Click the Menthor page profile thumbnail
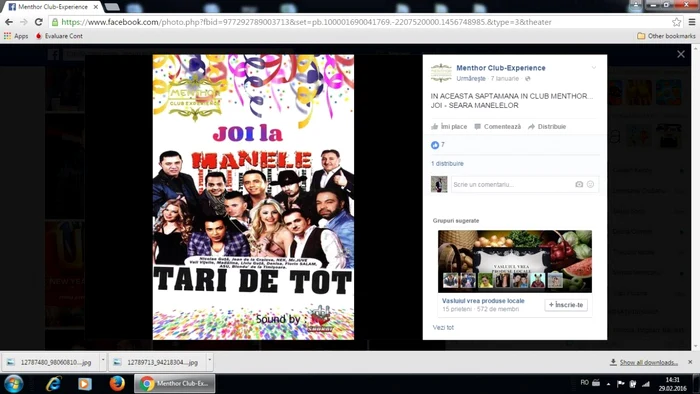 coord(441,73)
